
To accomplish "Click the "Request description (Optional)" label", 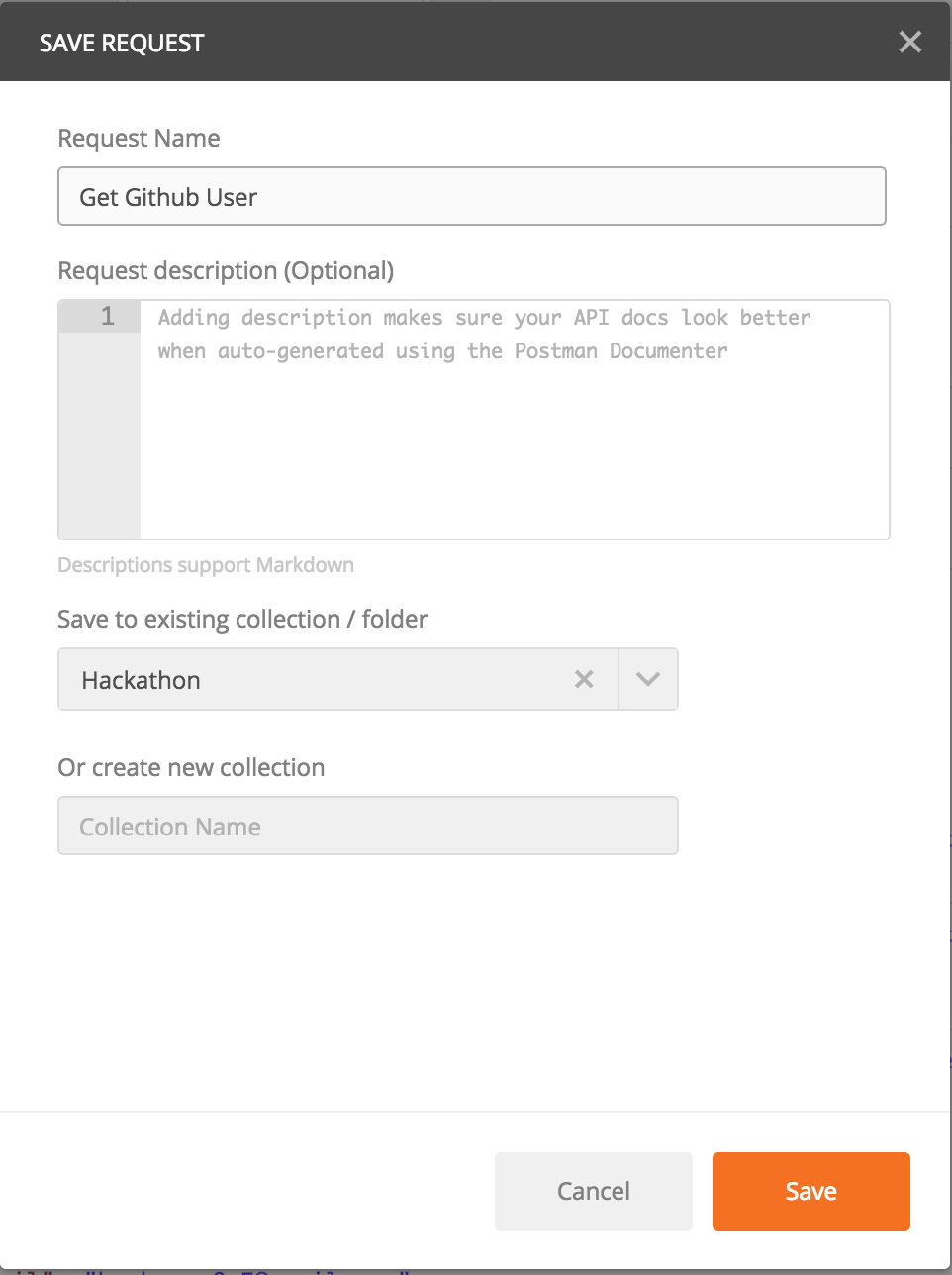I will 226,271.
